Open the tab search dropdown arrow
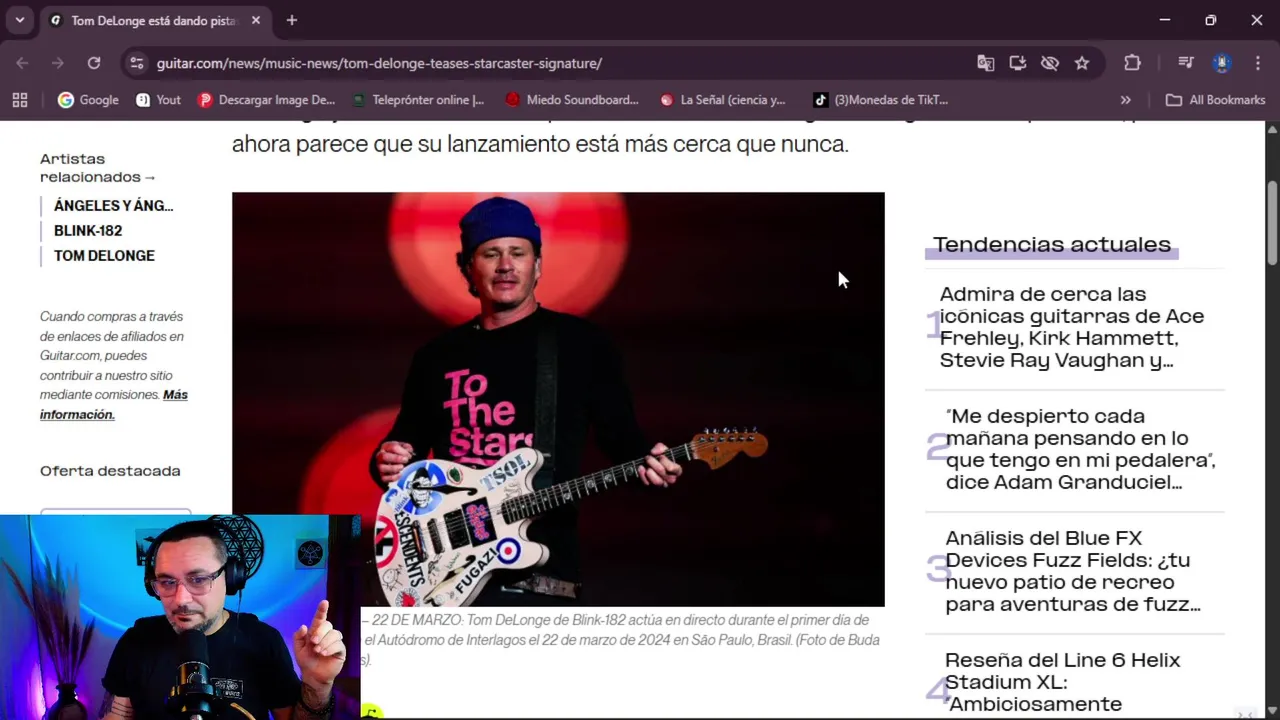 [19, 20]
